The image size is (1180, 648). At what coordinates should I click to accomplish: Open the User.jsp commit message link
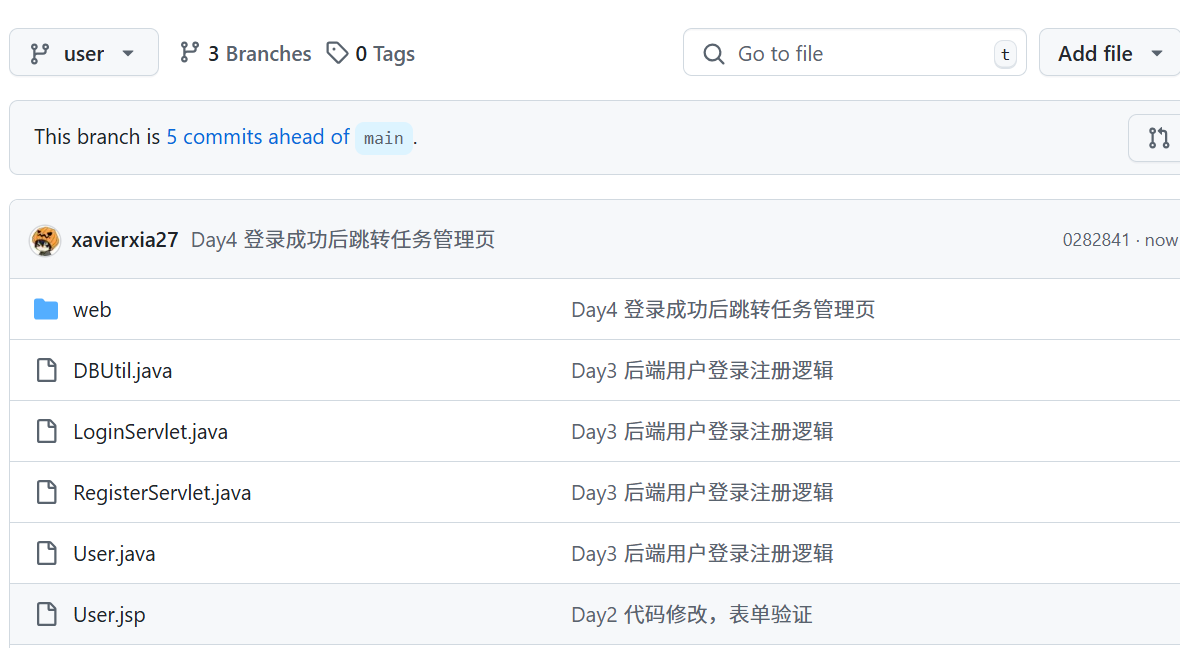click(692, 615)
